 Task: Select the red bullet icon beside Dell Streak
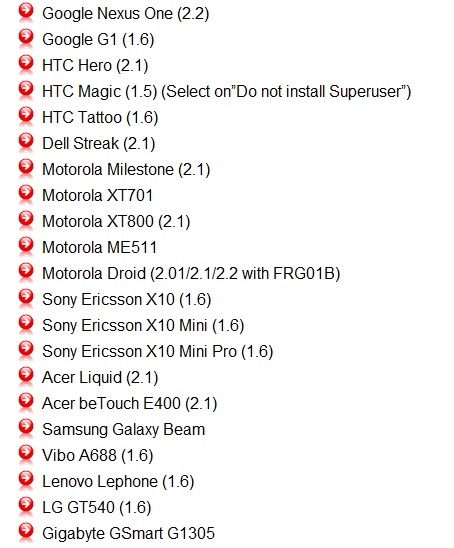(x=26, y=141)
